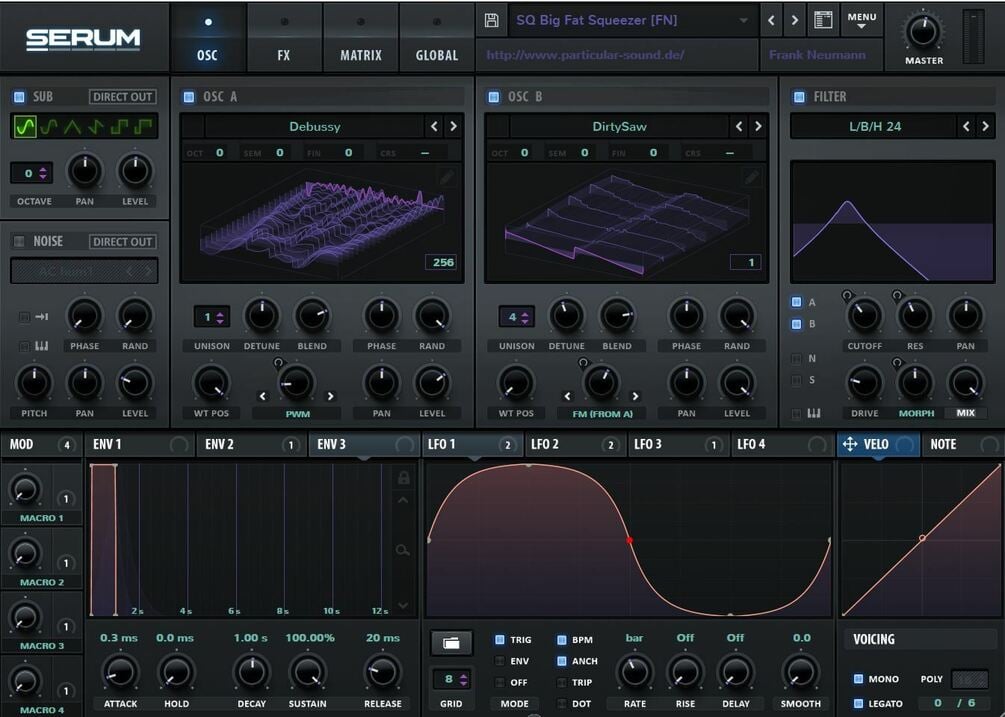Viewport: 1005px width, 717px height.
Task: Open the MENU dropdown
Action: [861, 21]
